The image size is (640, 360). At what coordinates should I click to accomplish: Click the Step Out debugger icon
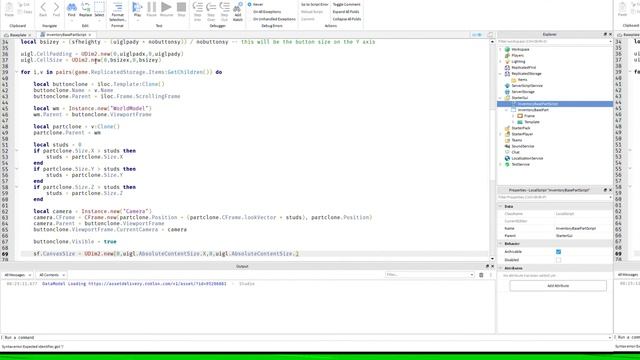click(224, 7)
